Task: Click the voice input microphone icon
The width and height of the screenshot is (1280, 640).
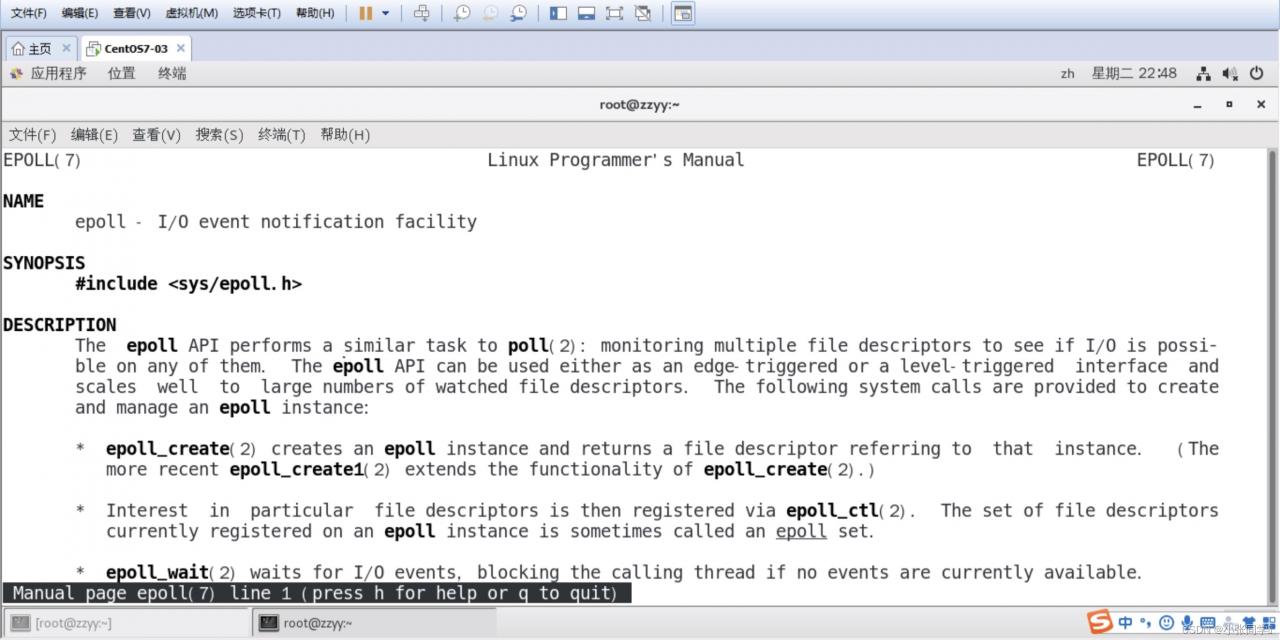Action: (1185, 623)
